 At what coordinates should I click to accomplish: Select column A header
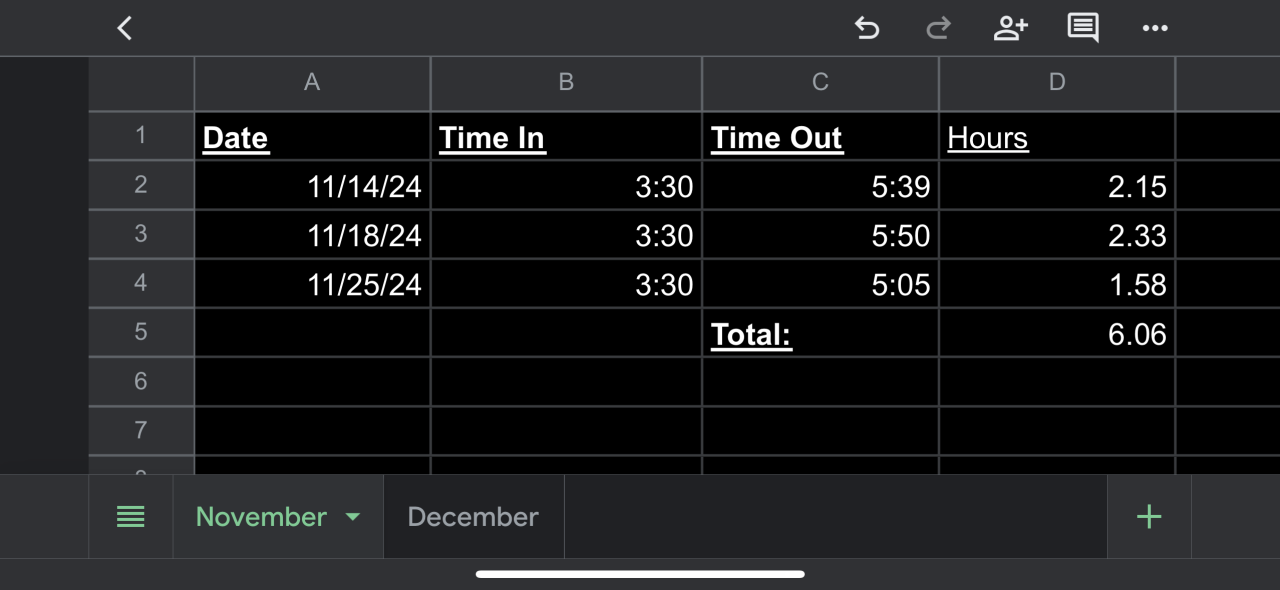[312, 83]
